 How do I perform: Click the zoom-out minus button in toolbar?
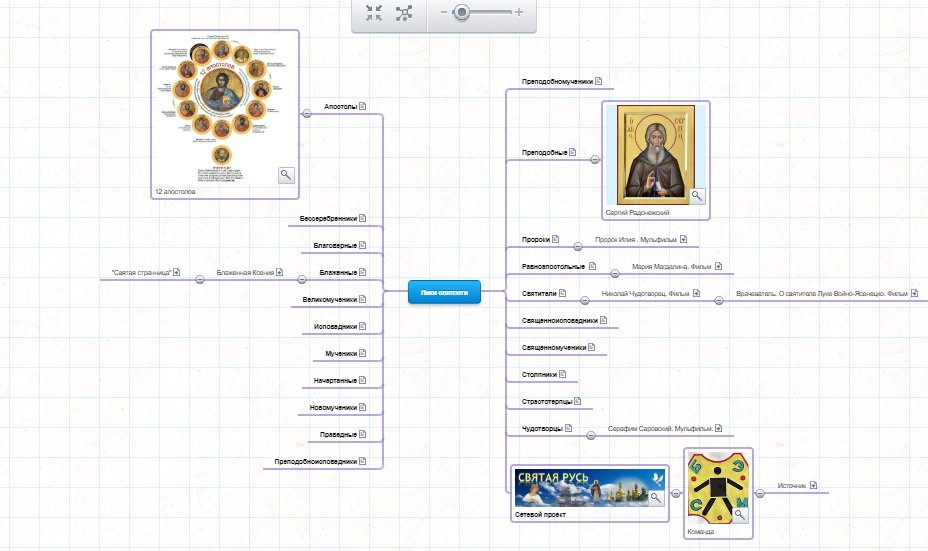tap(444, 13)
